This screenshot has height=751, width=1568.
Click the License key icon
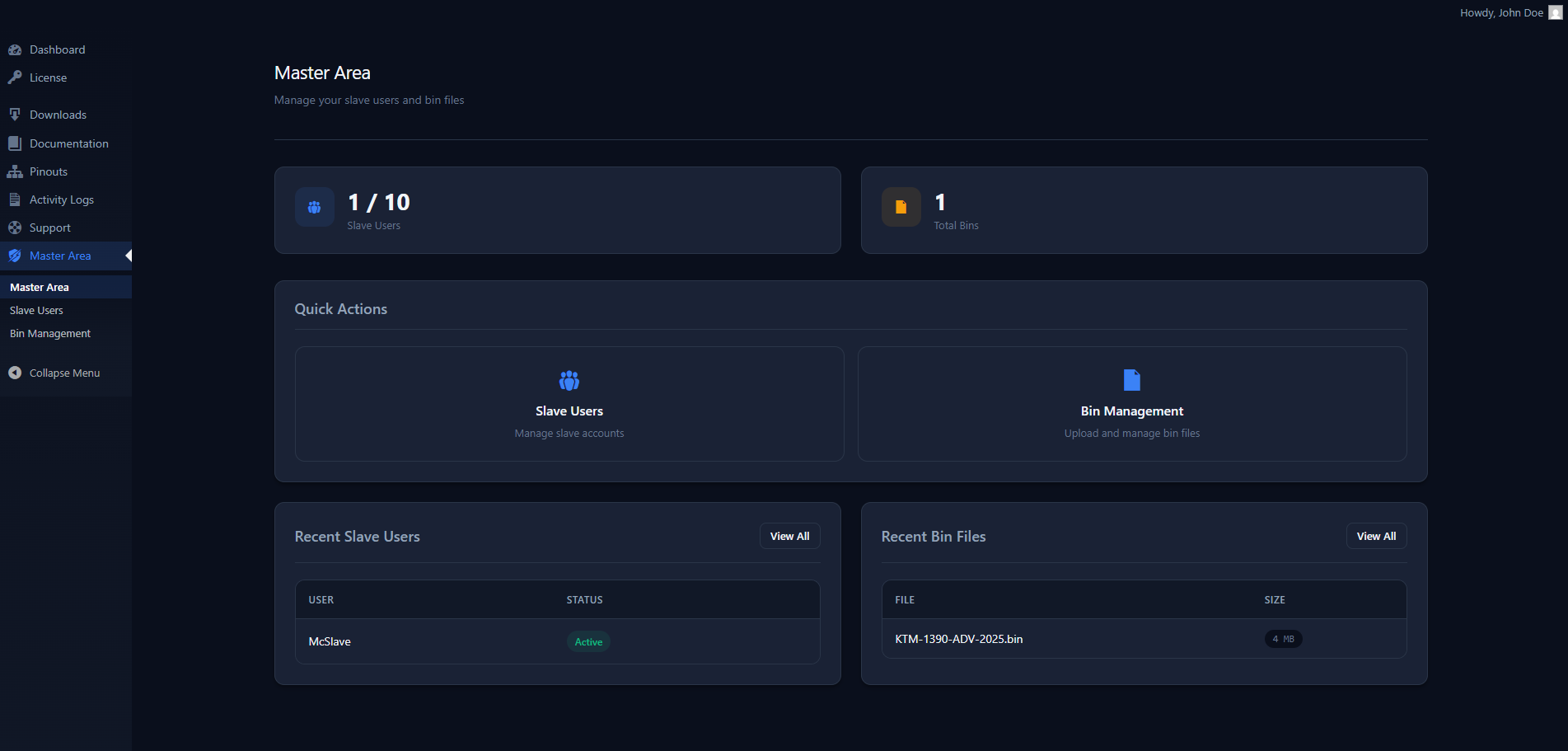coord(15,77)
